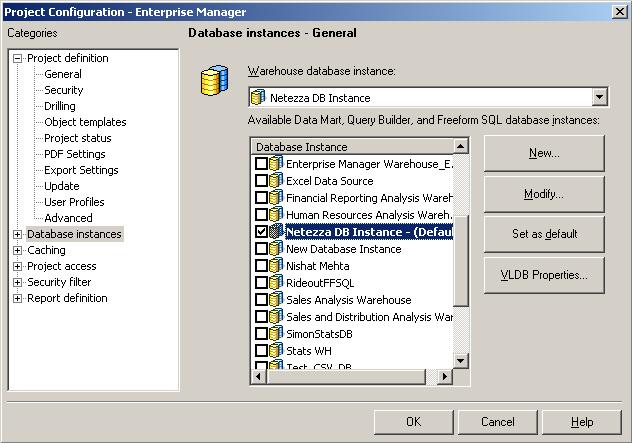Collapse the Project definition tree node
The height and width of the screenshot is (443, 632).
17,58
